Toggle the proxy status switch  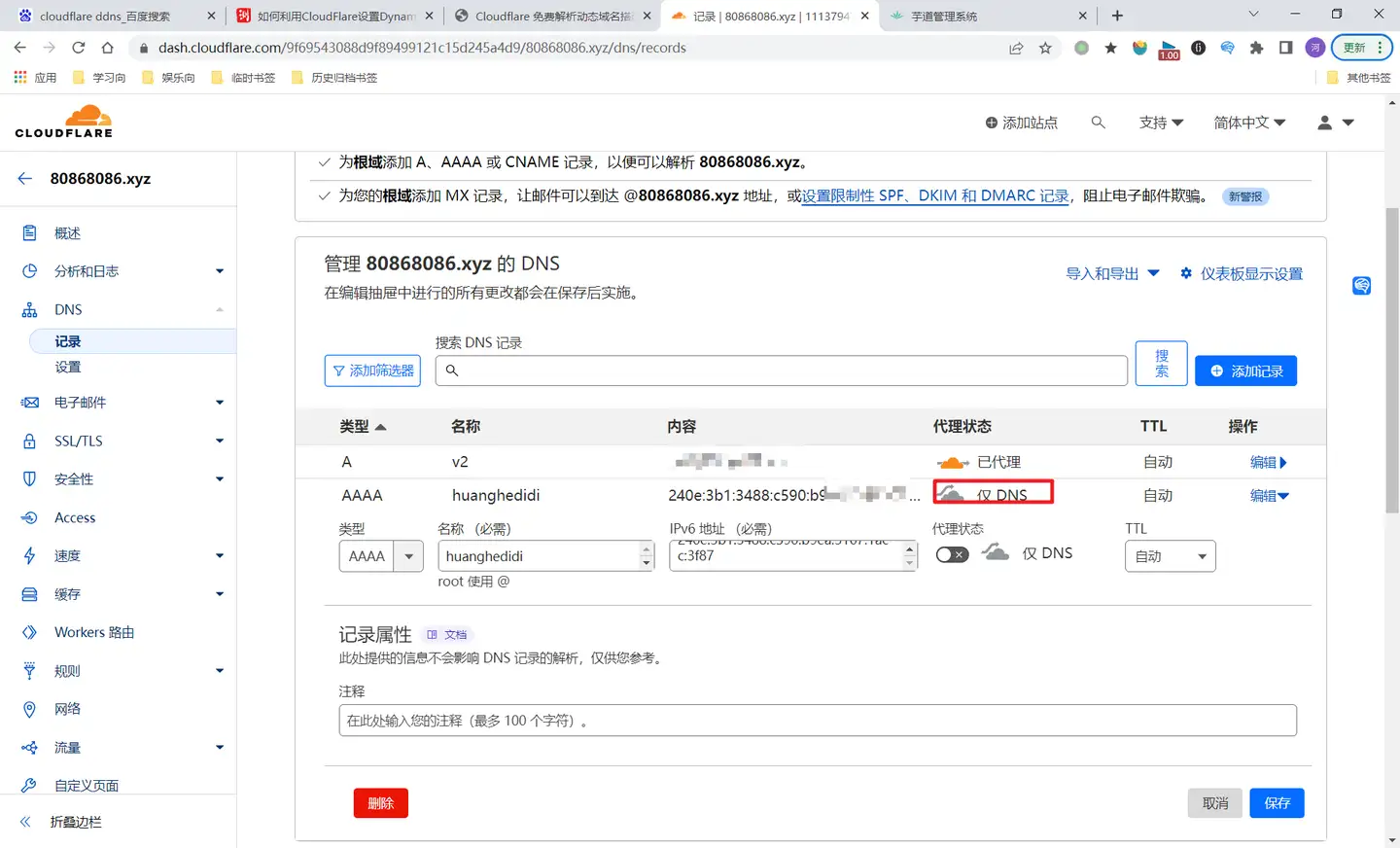click(952, 554)
